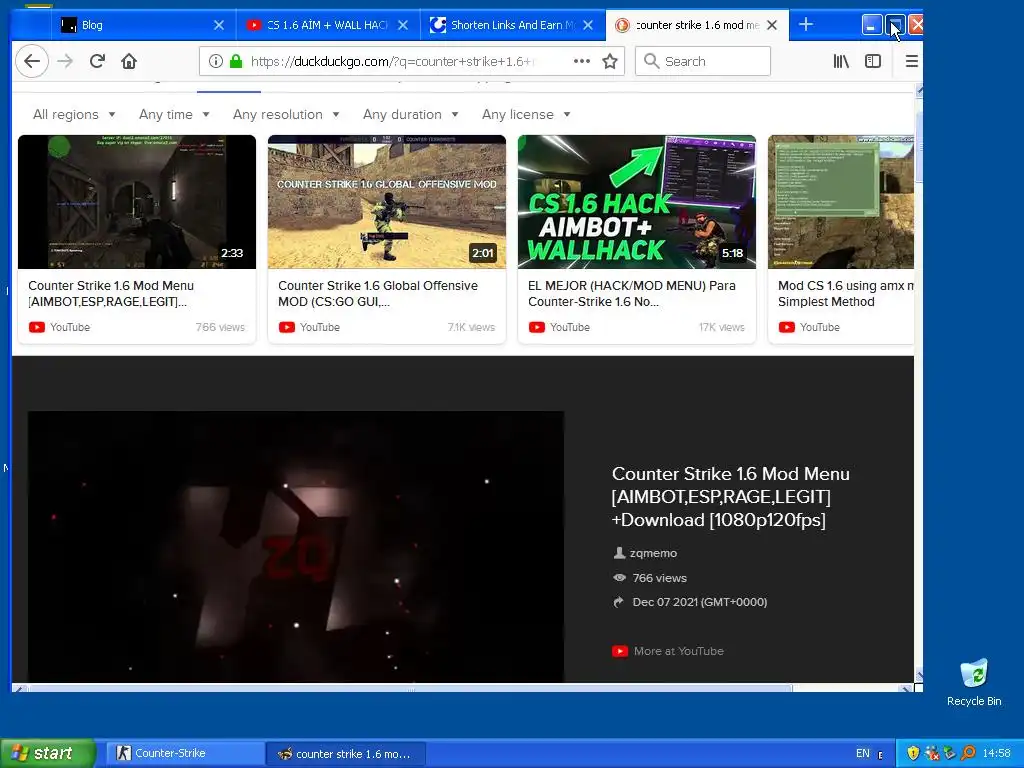Show site information icon in address bar
The width and height of the screenshot is (1024, 768).
coord(215,61)
